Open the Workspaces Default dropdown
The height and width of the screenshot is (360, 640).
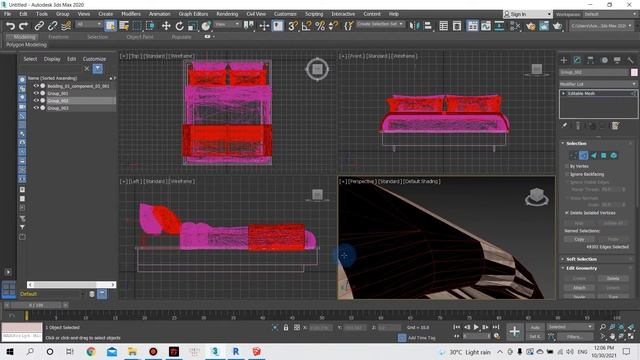coord(610,14)
